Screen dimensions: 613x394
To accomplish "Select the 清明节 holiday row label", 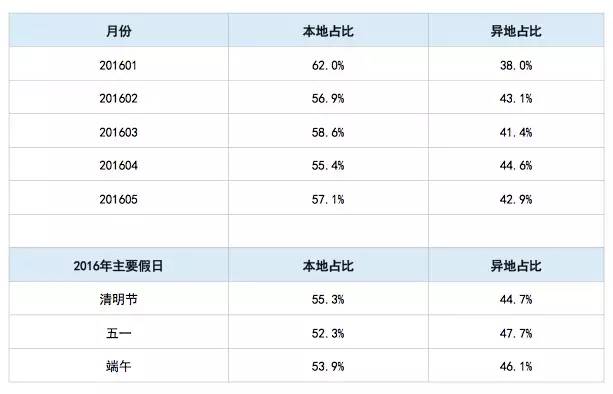I will (118, 299).
